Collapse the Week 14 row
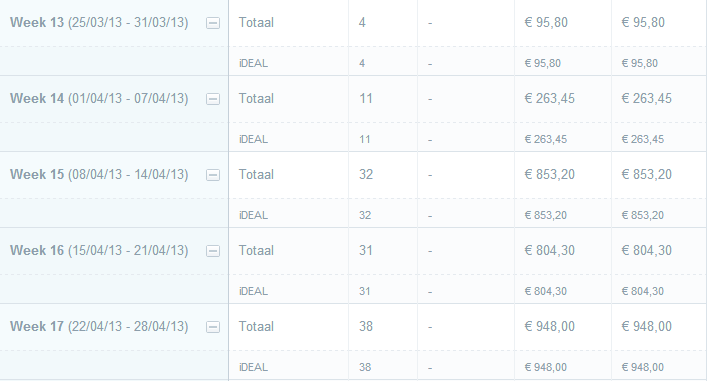Screen dimensions: 712x381 [x=213, y=99]
